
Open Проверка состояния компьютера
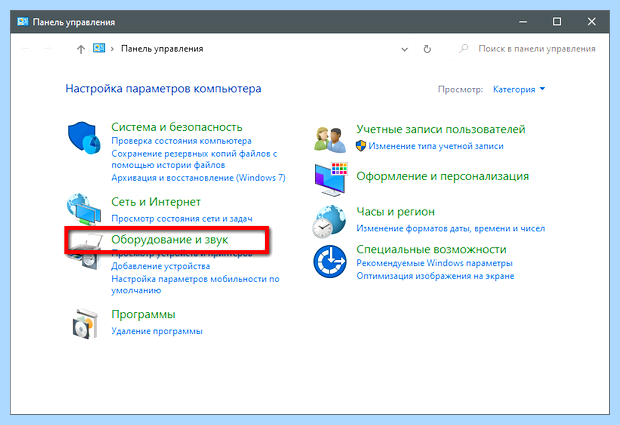[181, 141]
